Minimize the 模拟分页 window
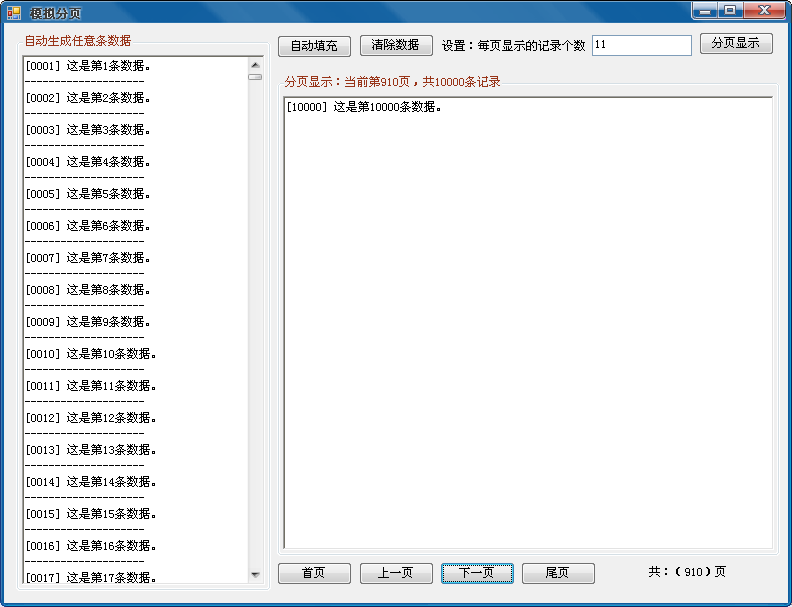The height and width of the screenshot is (607, 792). pos(705,10)
